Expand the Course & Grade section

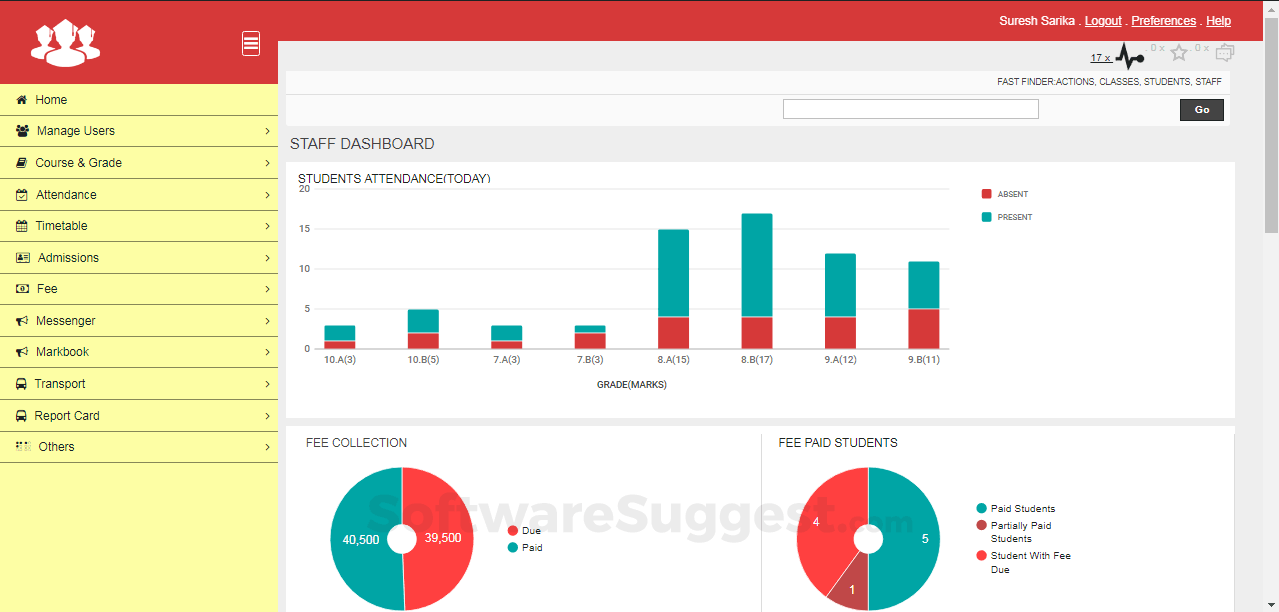tap(268, 162)
